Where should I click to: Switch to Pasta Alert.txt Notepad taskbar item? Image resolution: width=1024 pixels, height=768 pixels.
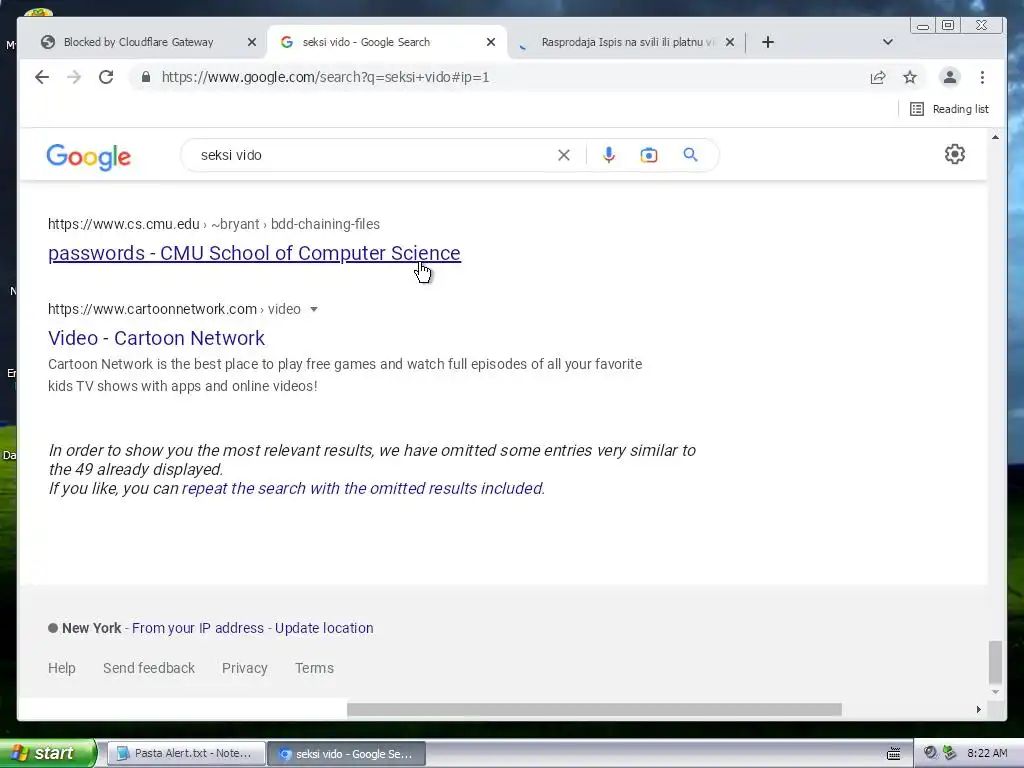pos(185,754)
